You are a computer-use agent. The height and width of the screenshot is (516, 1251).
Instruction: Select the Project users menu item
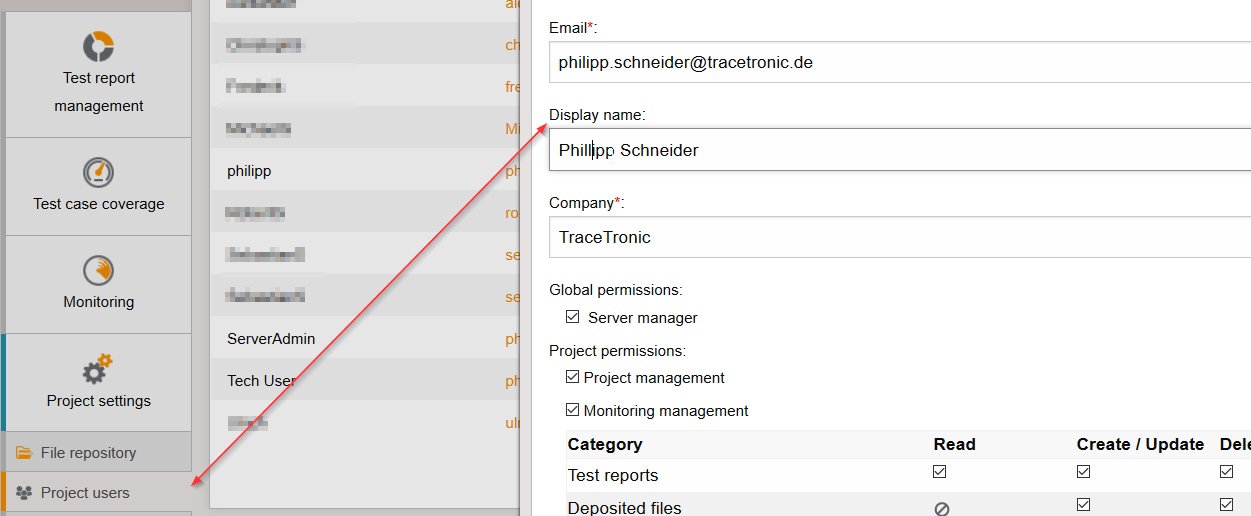(x=85, y=493)
